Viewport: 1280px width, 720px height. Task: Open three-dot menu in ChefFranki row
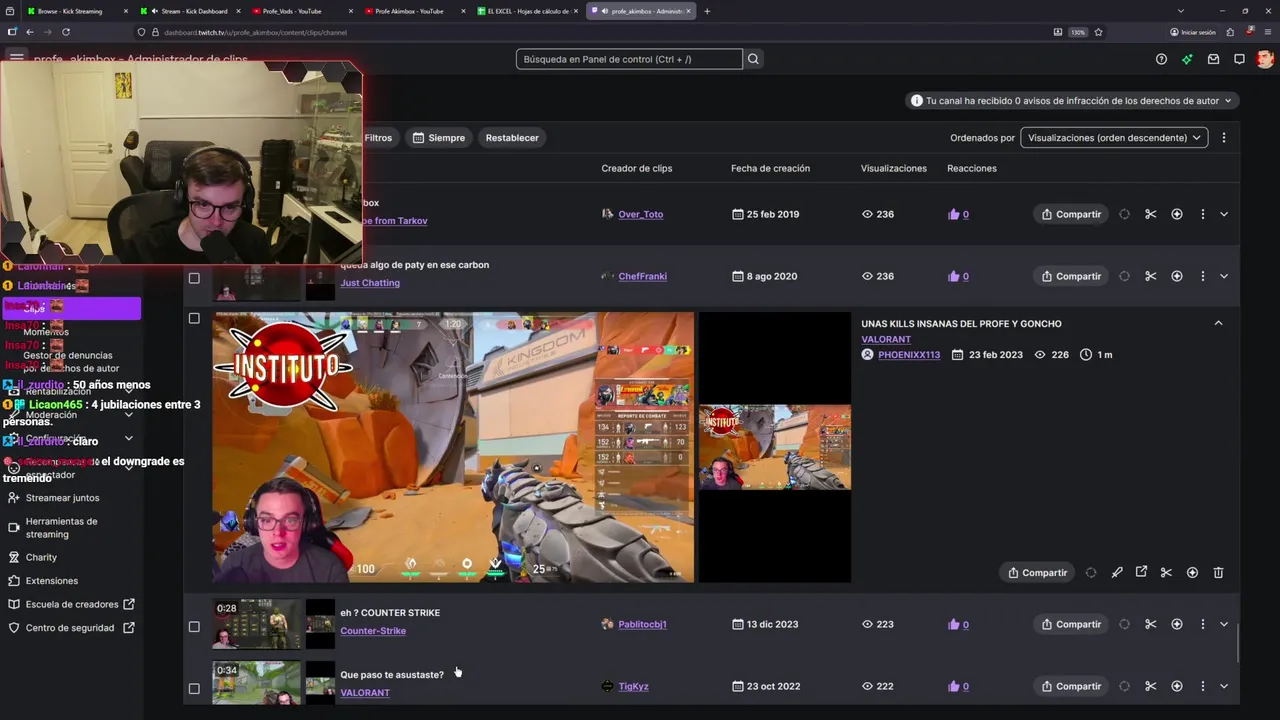coord(1203,276)
